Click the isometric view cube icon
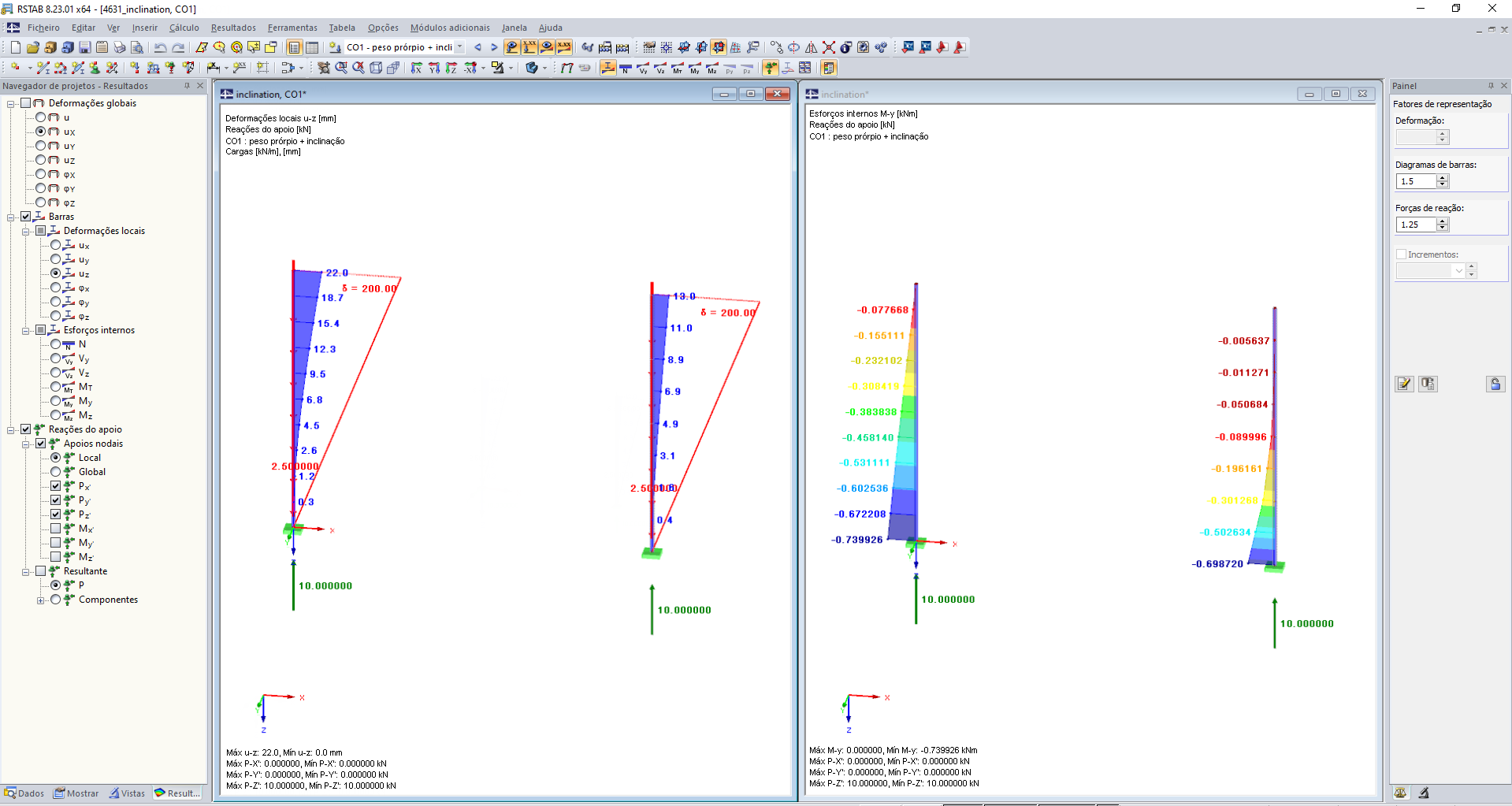 point(376,69)
